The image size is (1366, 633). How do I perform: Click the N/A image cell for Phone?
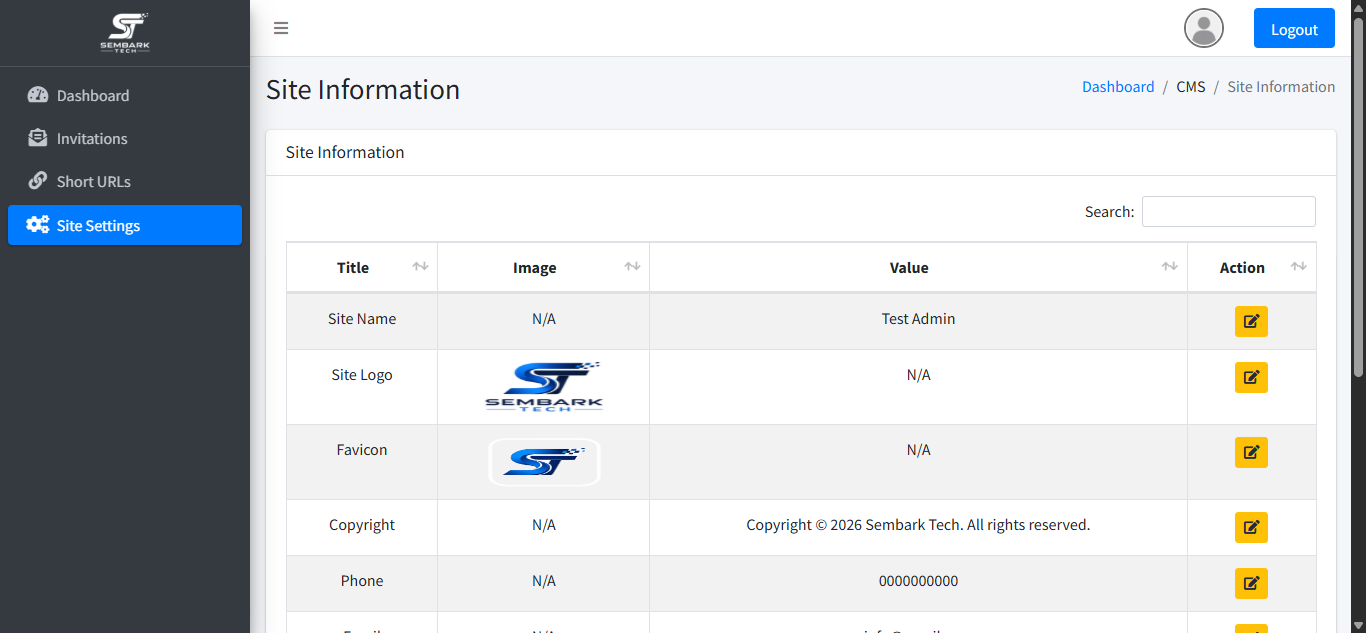pos(544,581)
